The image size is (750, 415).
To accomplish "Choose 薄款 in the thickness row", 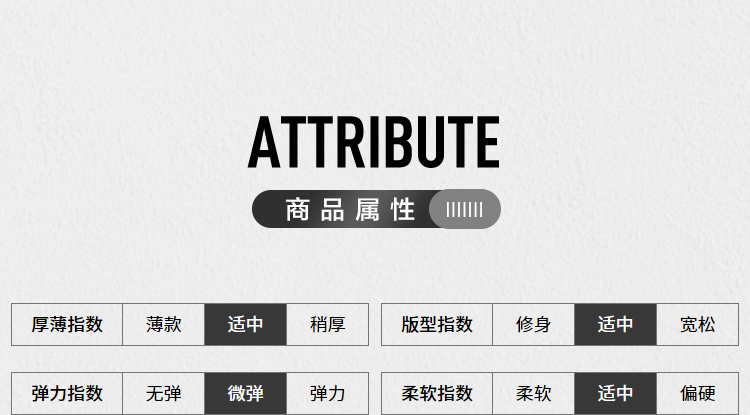I will (164, 324).
